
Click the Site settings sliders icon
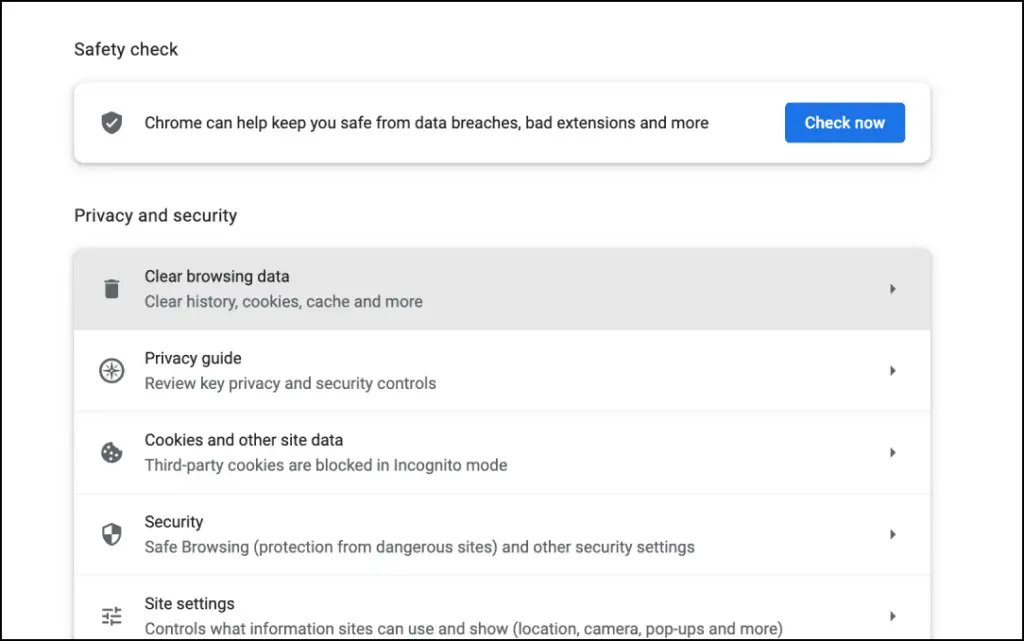tap(112, 616)
